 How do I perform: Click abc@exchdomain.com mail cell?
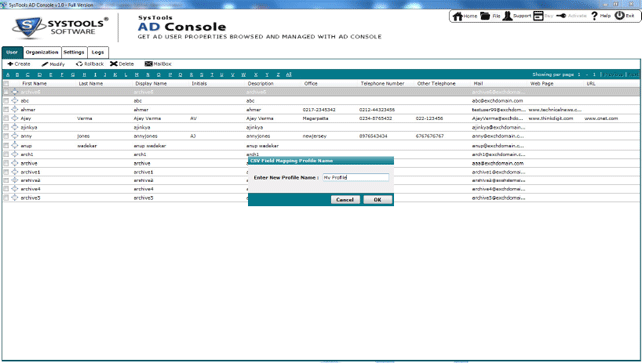coord(497,101)
